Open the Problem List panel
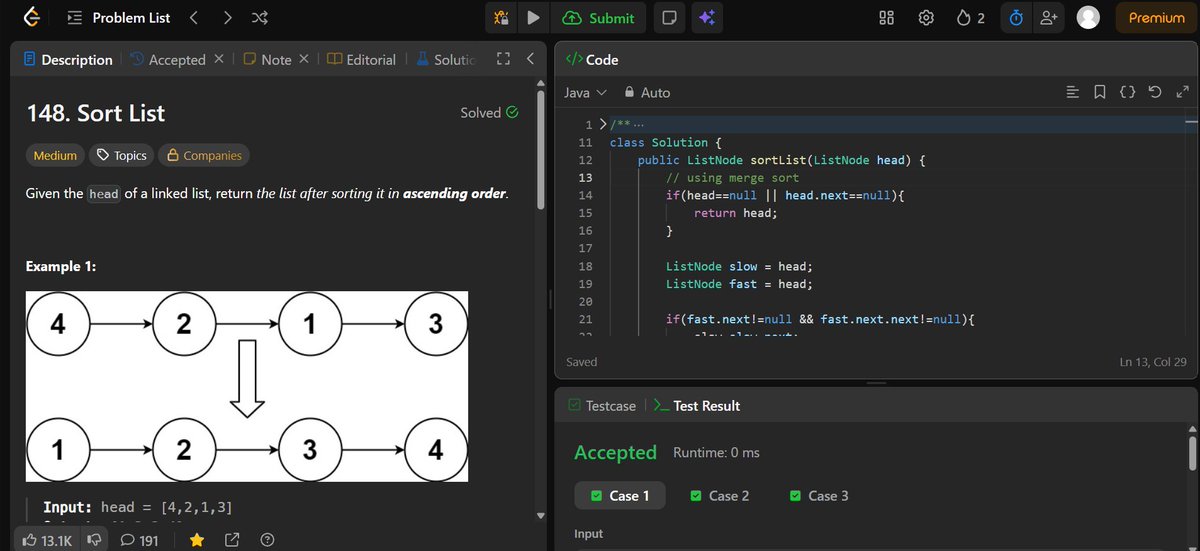This screenshot has width=1200, height=551. coord(118,18)
